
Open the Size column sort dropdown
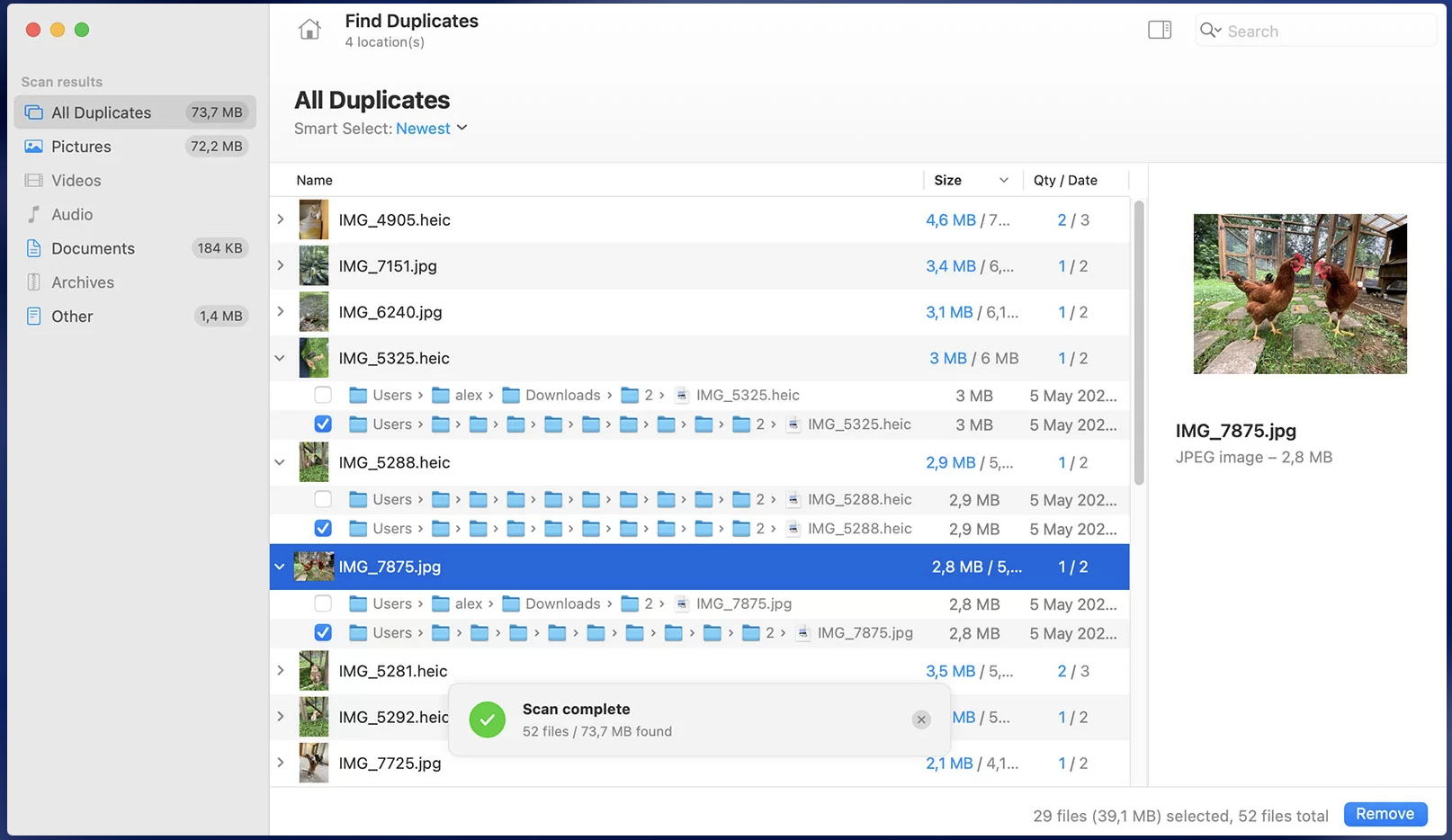point(1004,180)
